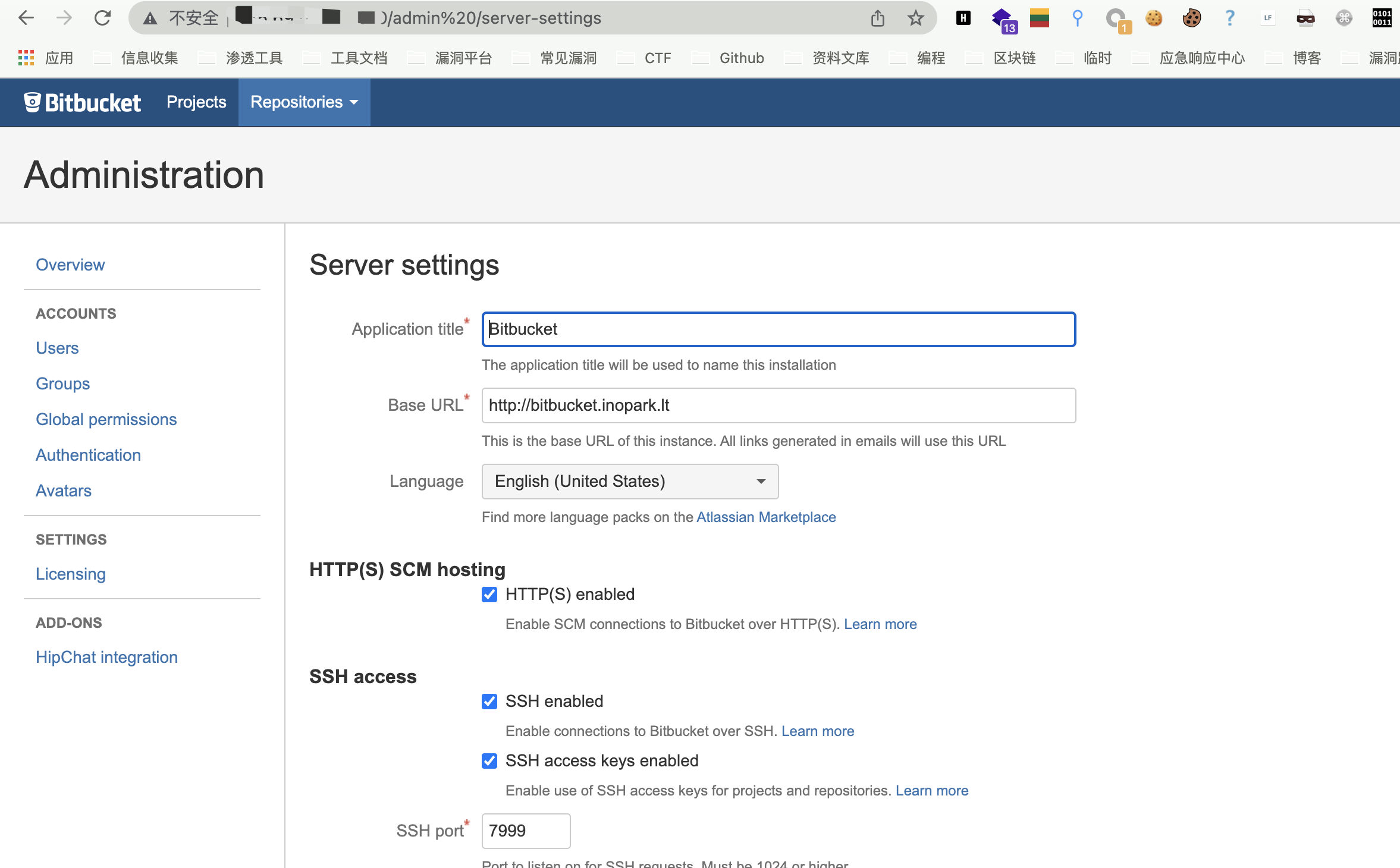Bookmark this page with the star icon
Screen dimensions: 1400x868
point(916,18)
